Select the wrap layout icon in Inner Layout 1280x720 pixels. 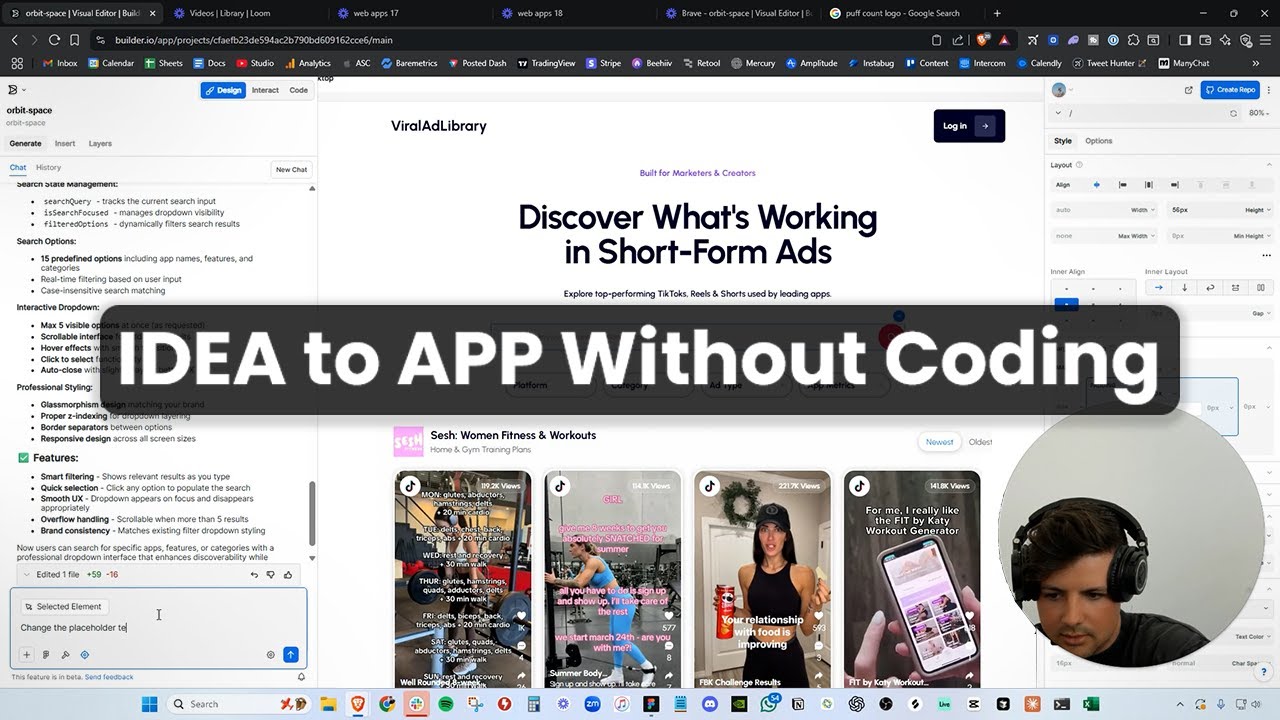[1210, 288]
